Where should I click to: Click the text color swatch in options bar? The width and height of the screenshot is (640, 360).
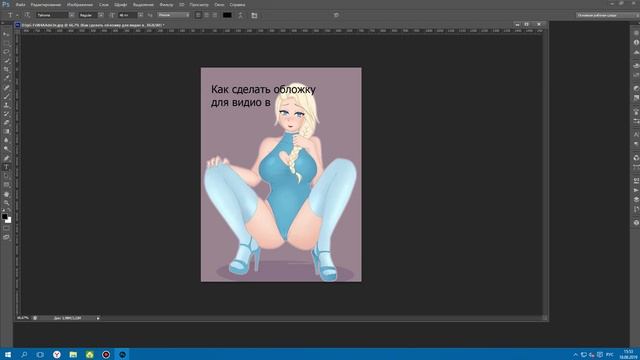tap(227, 15)
